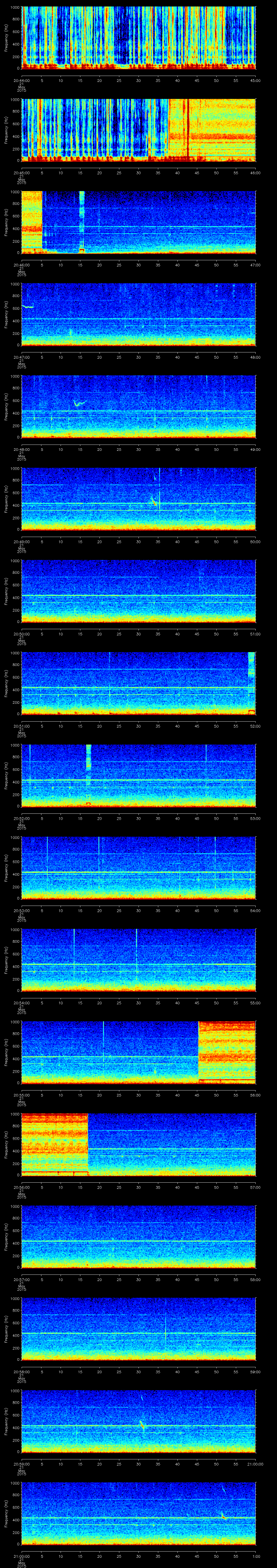Click the 21:00:00 start label of bottom panel

pos(22,1556)
